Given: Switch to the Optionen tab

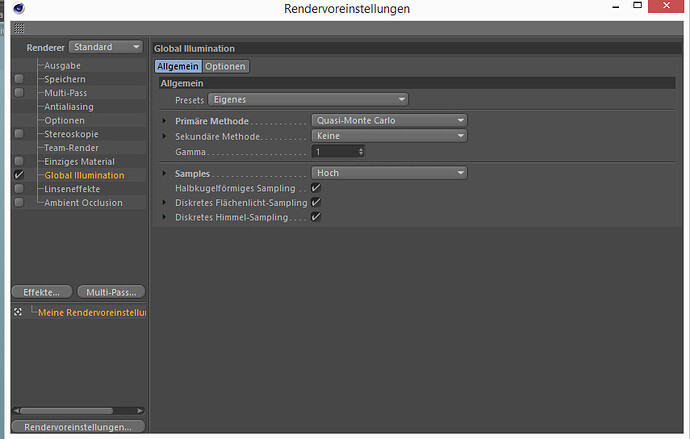Looking at the screenshot, I should 225,66.
